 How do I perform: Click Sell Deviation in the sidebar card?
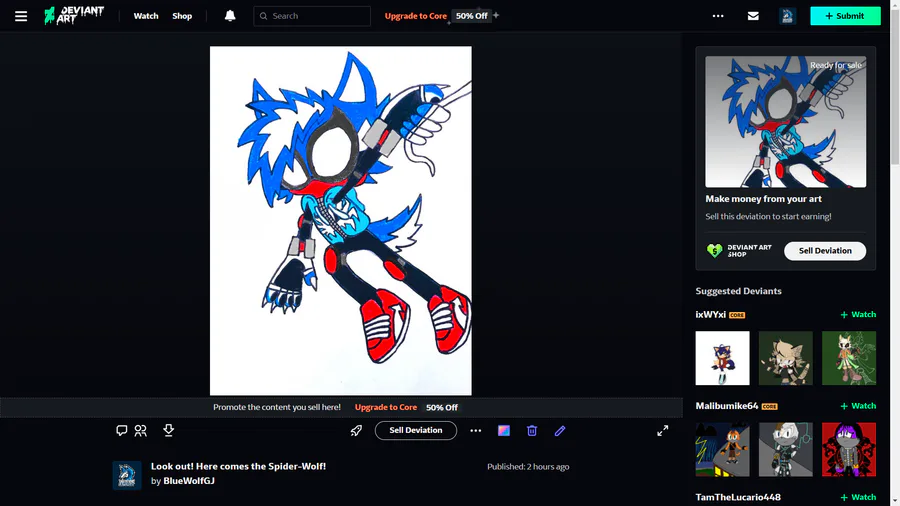pyautogui.click(x=825, y=251)
